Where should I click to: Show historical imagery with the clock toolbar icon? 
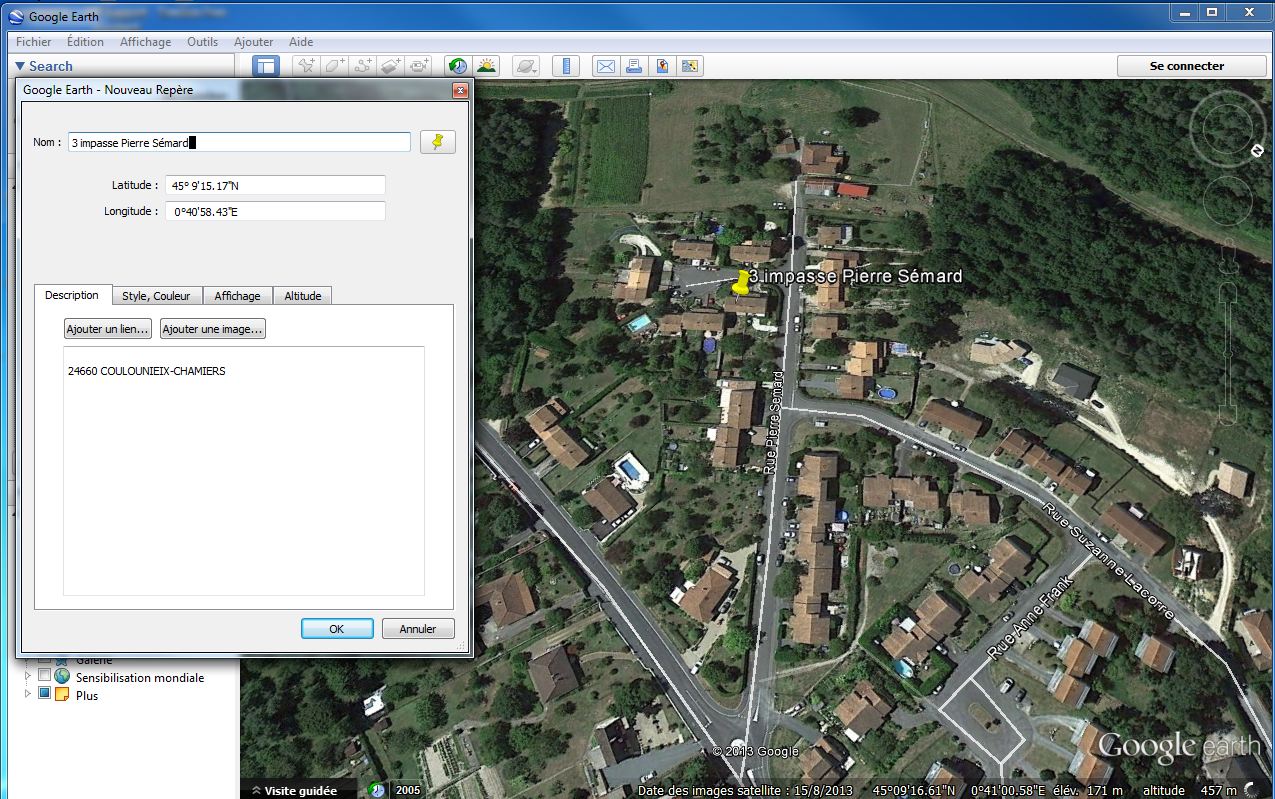pyautogui.click(x=458, y=66)
